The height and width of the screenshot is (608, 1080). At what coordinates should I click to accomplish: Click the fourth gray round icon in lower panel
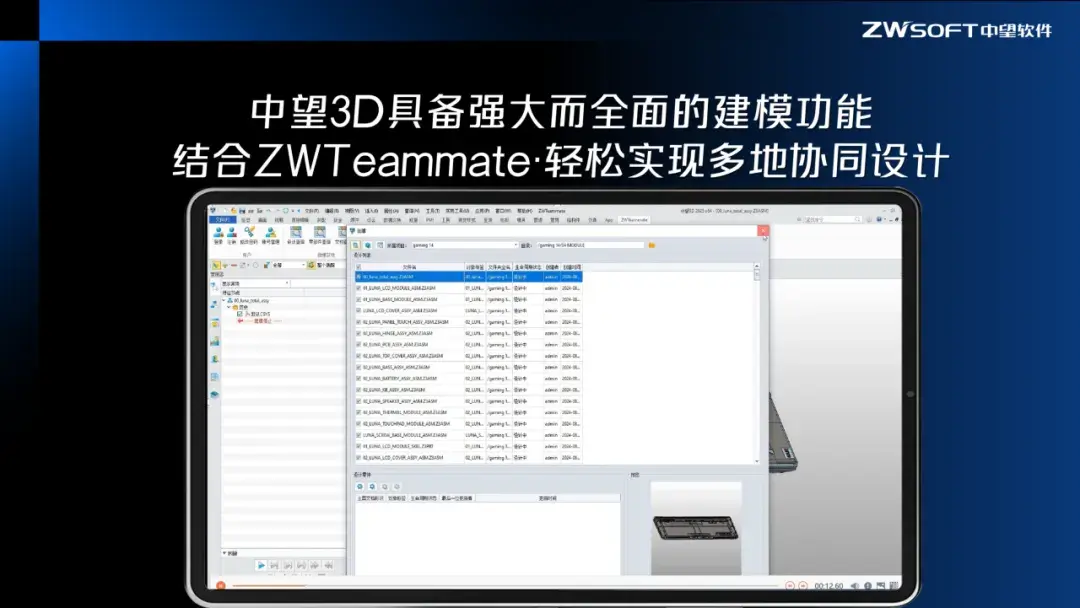coord(397,487)
